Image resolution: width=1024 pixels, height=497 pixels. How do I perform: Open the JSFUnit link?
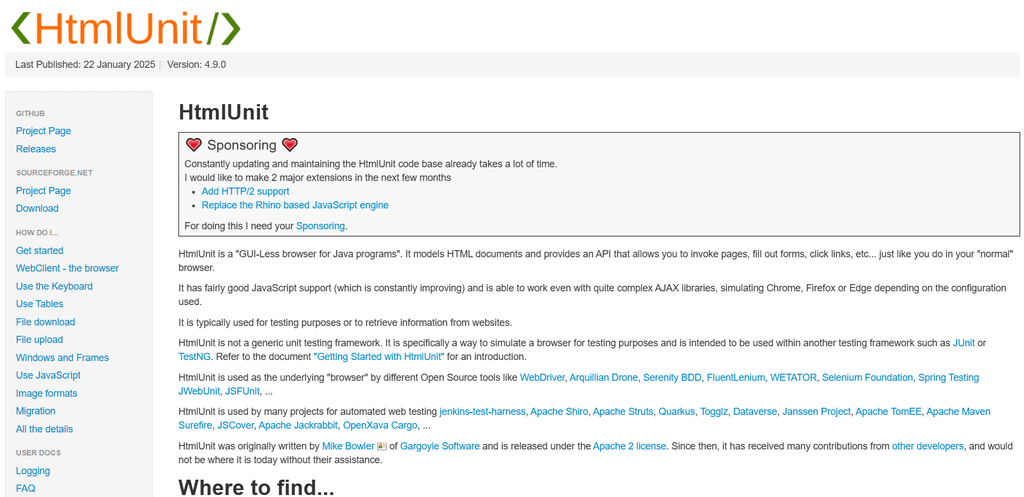click(242, 391)
